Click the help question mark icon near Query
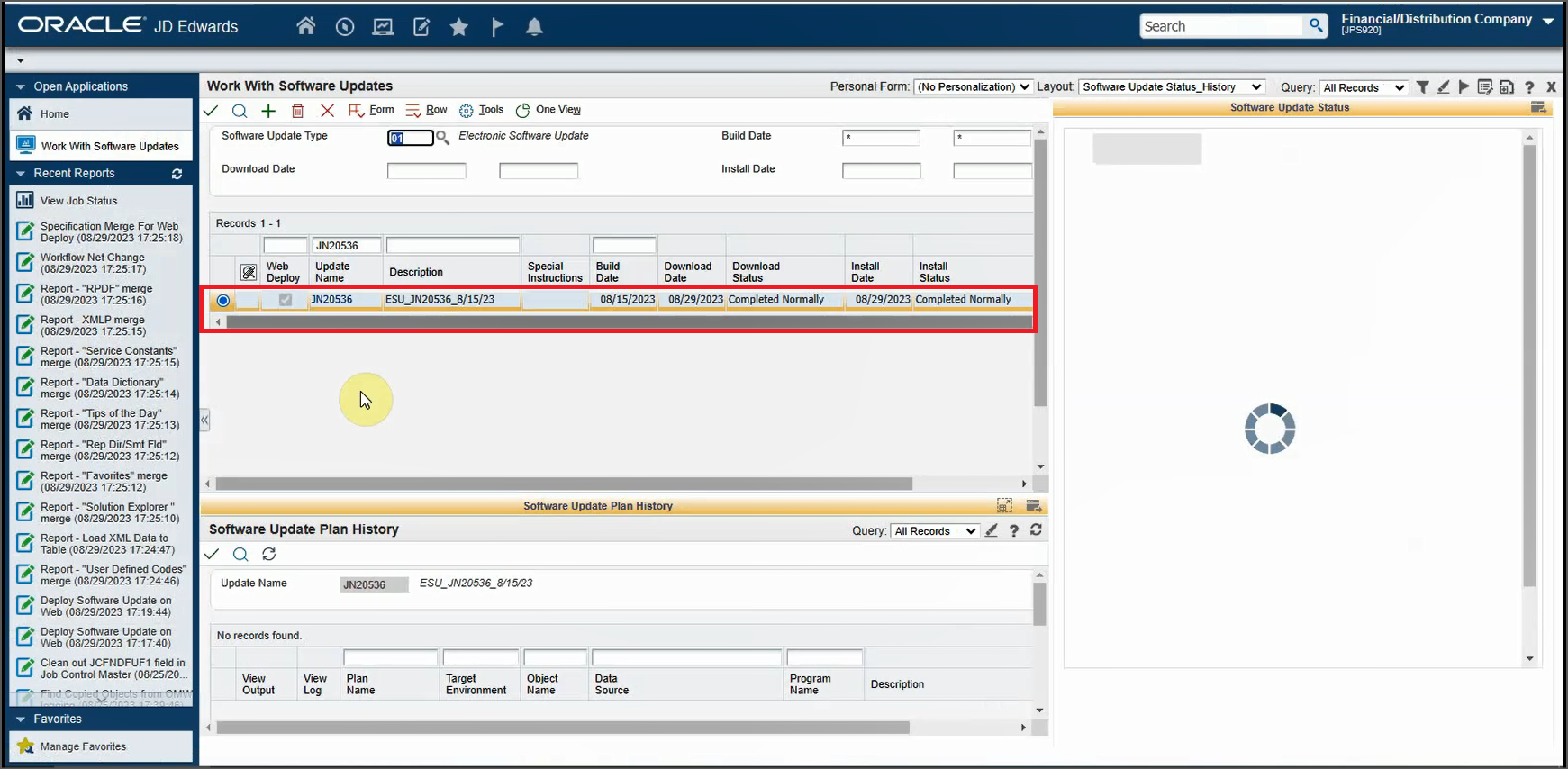The image size is (1568, 769). point(1529,87)
